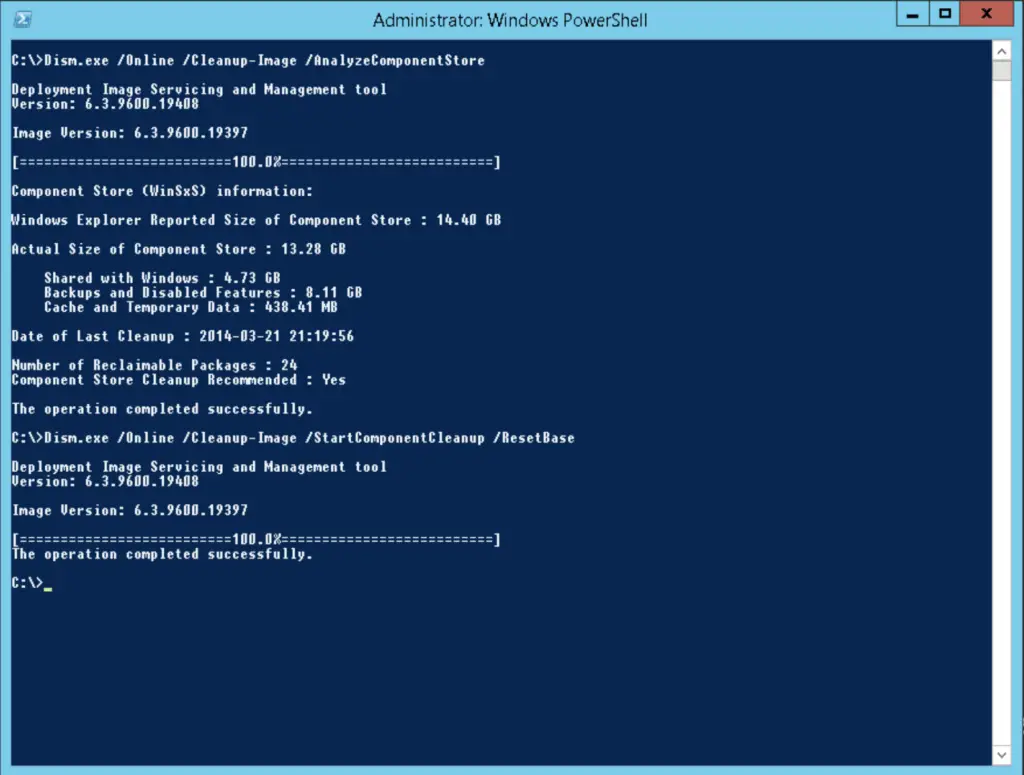
Task: Click the /StartComponentCleanup /ResetBase command line
Action: point(293,438)
